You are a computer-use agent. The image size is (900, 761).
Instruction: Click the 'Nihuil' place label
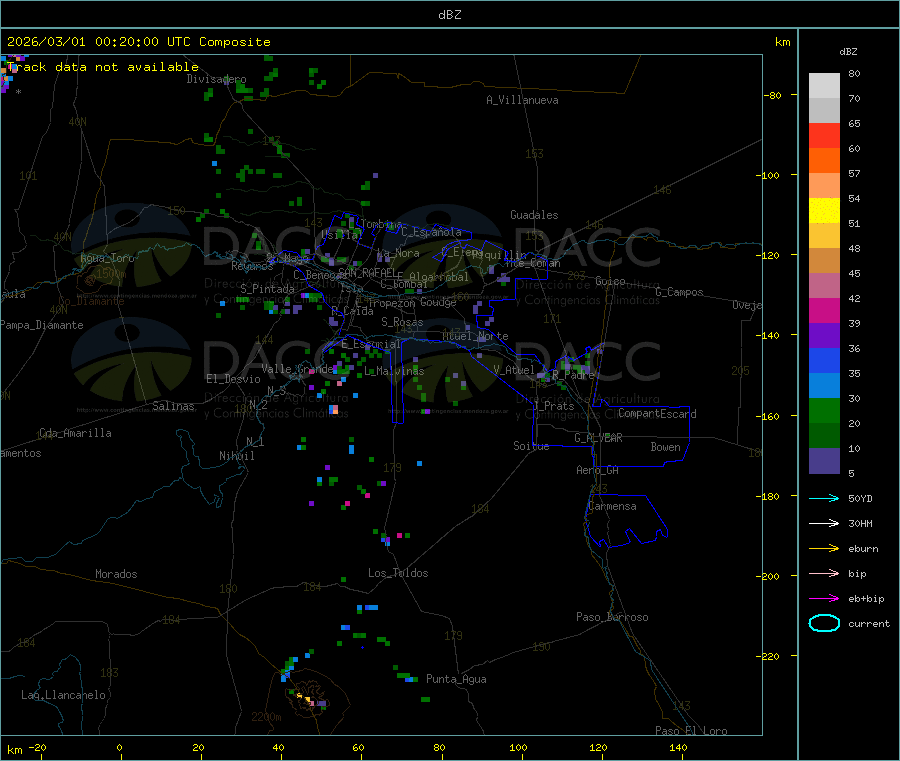click(236, 456)
